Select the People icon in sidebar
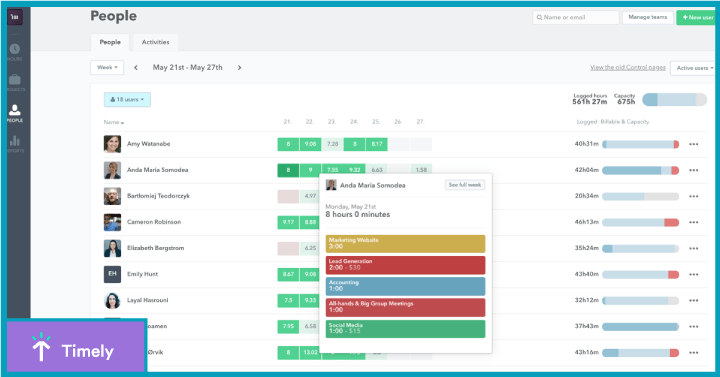720x377 pixels. (15, 110)
